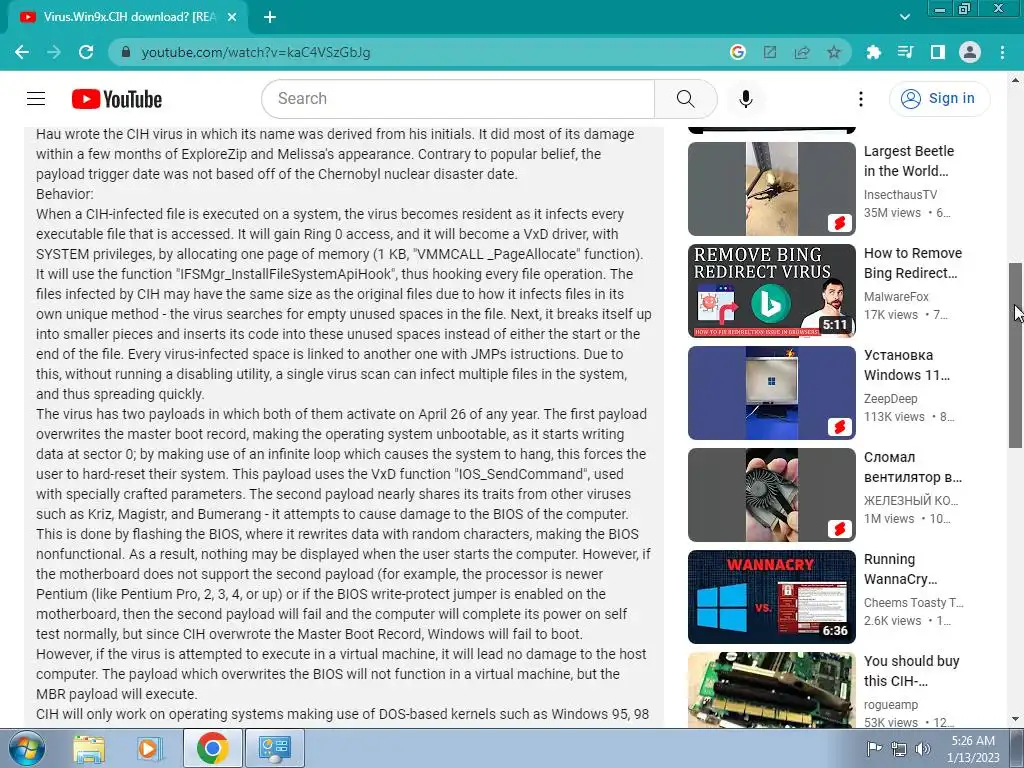Open Сломал вентилятор video thumbnail
Screen dimensions: 1024x768
click(x=771, y=494)
